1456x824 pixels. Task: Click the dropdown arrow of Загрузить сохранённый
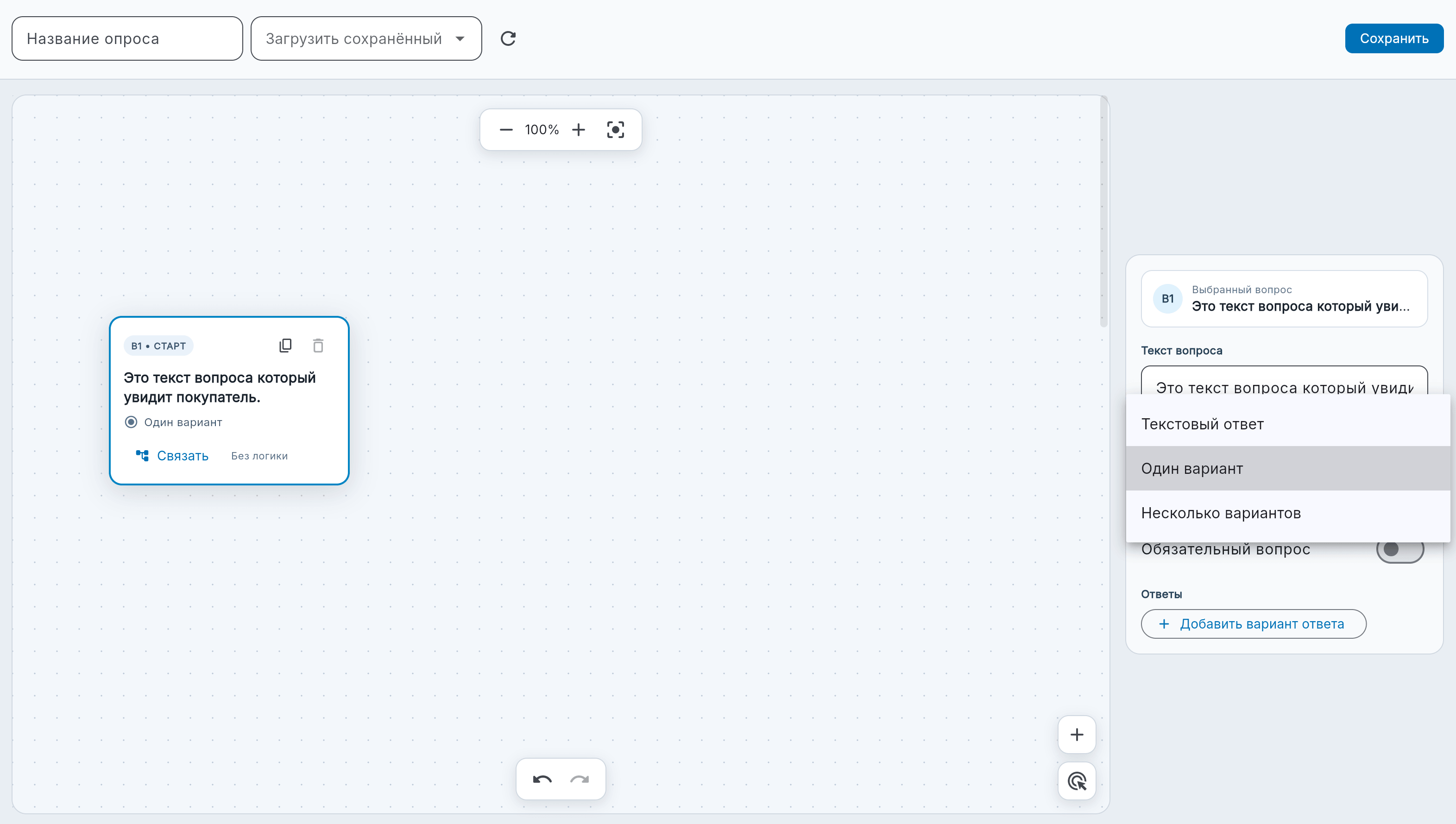(460, 38)
